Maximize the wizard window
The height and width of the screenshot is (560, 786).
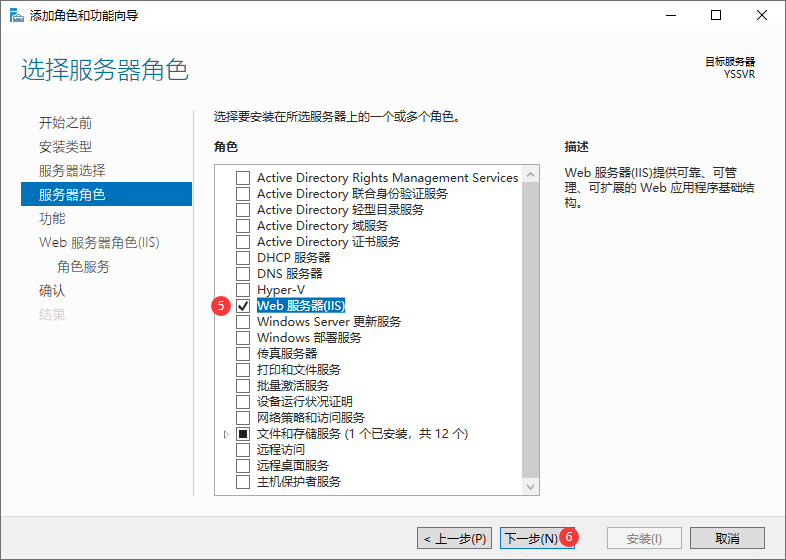716,16
